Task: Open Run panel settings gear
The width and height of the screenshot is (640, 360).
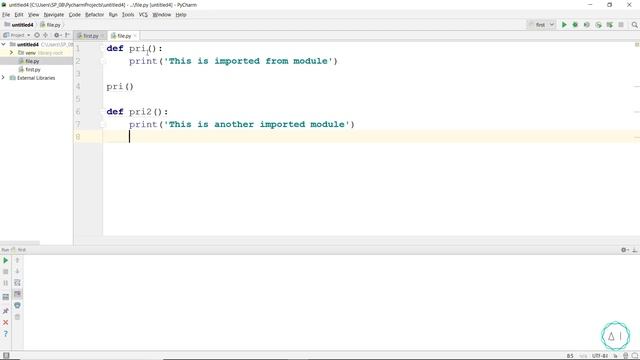Action: pyautogui.click(x=624, y=250)
